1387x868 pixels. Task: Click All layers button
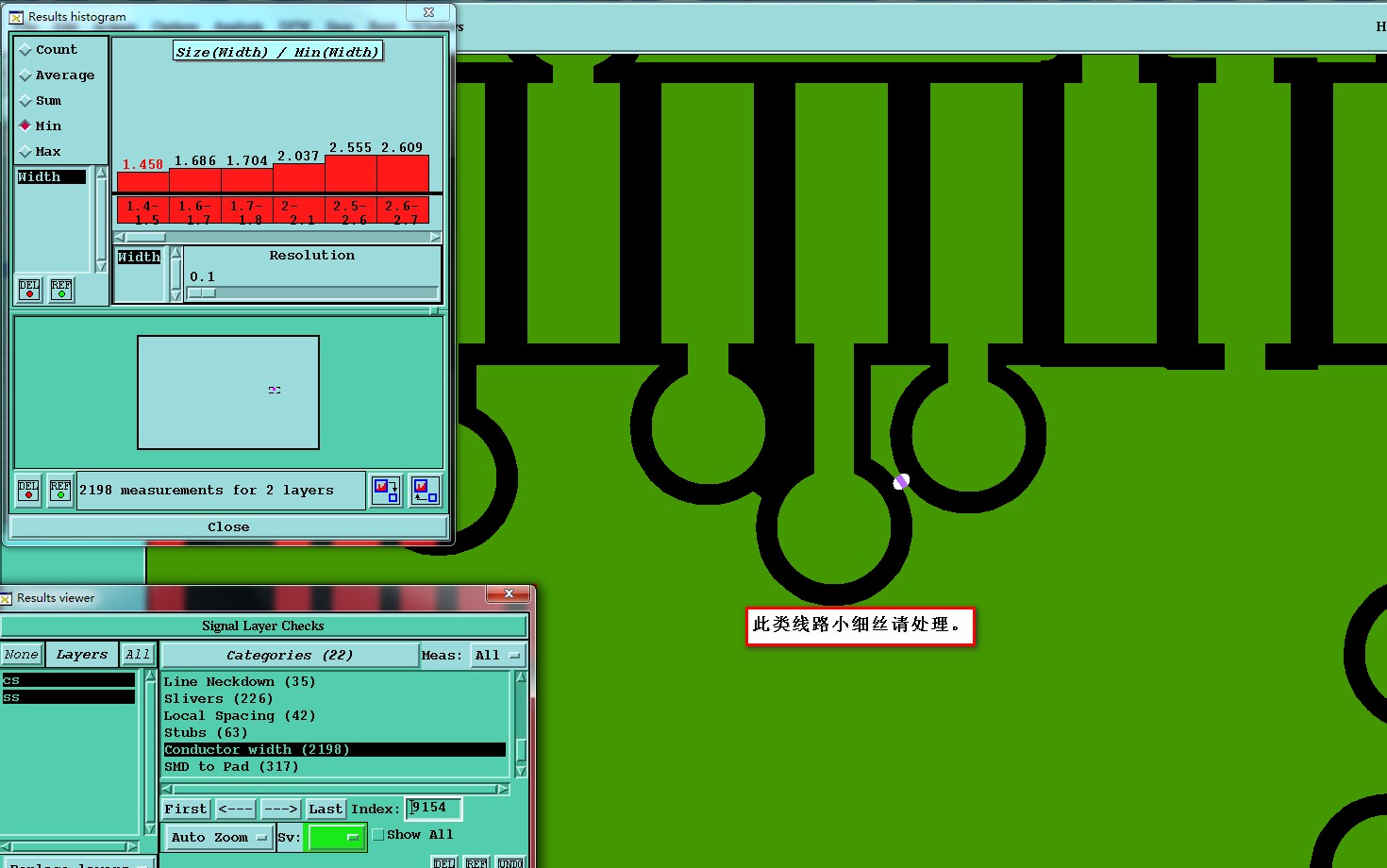(x=138, y=654)
